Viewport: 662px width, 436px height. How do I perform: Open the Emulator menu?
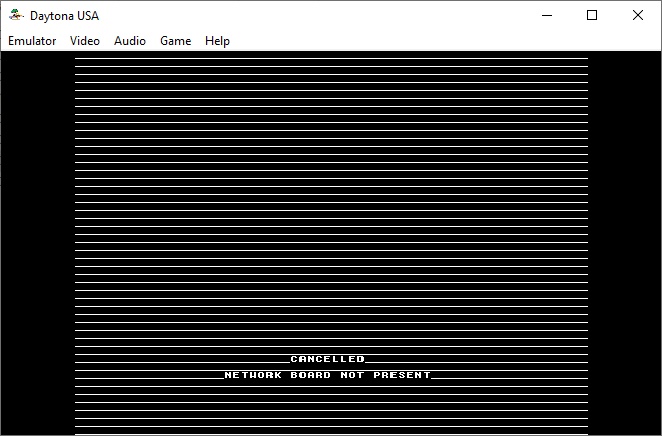[32, 41]
